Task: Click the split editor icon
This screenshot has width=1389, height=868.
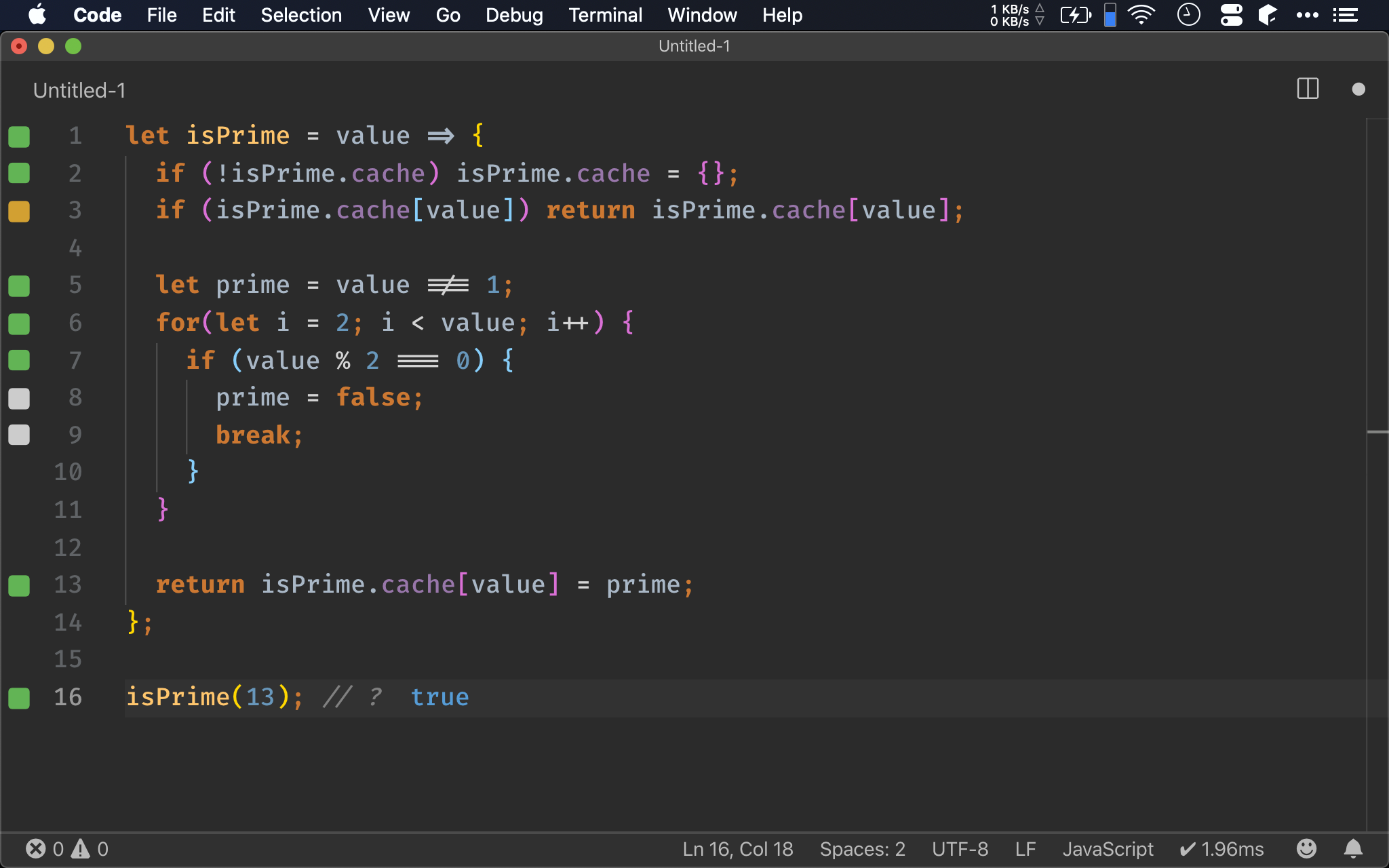Action: tap(1308, 88)
